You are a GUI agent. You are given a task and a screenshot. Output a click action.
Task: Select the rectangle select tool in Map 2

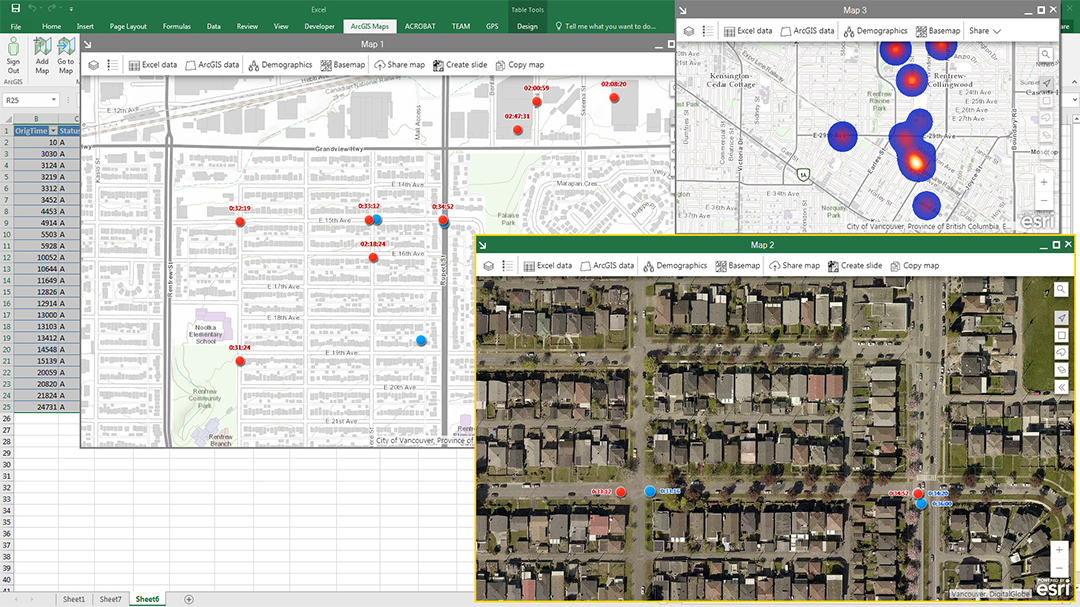(x=1060, y=336)
